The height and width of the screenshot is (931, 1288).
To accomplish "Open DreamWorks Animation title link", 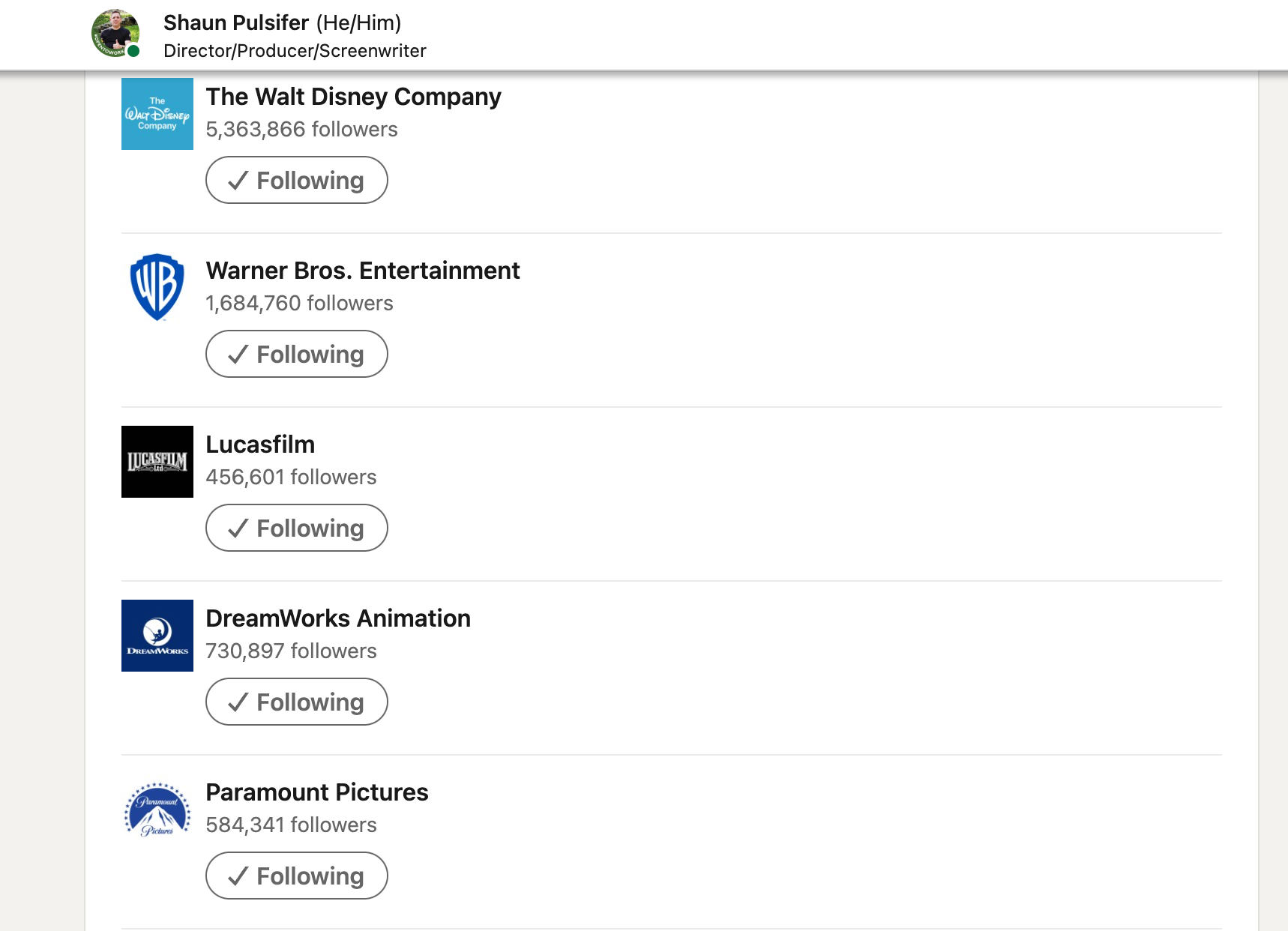I will pyautogui.click(x=338, y=618).
